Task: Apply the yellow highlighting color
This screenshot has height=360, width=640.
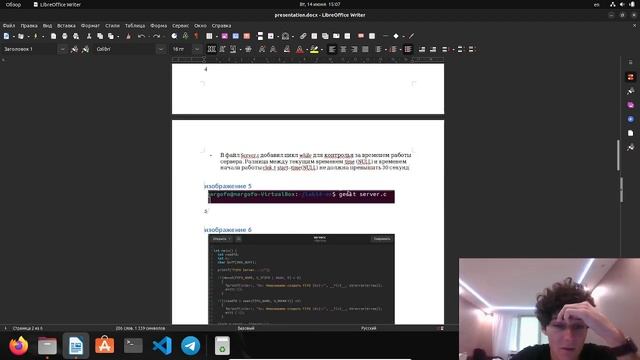Action: 314,49
